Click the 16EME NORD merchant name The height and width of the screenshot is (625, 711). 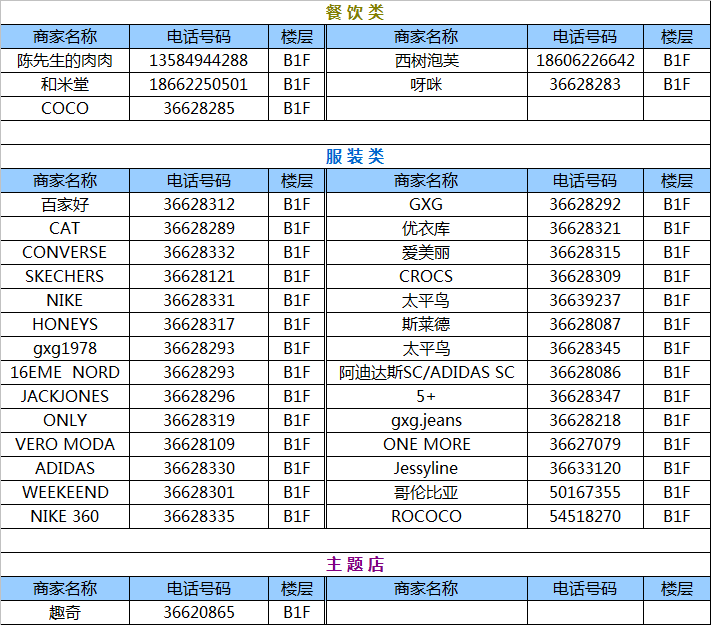tap(65, 372)
